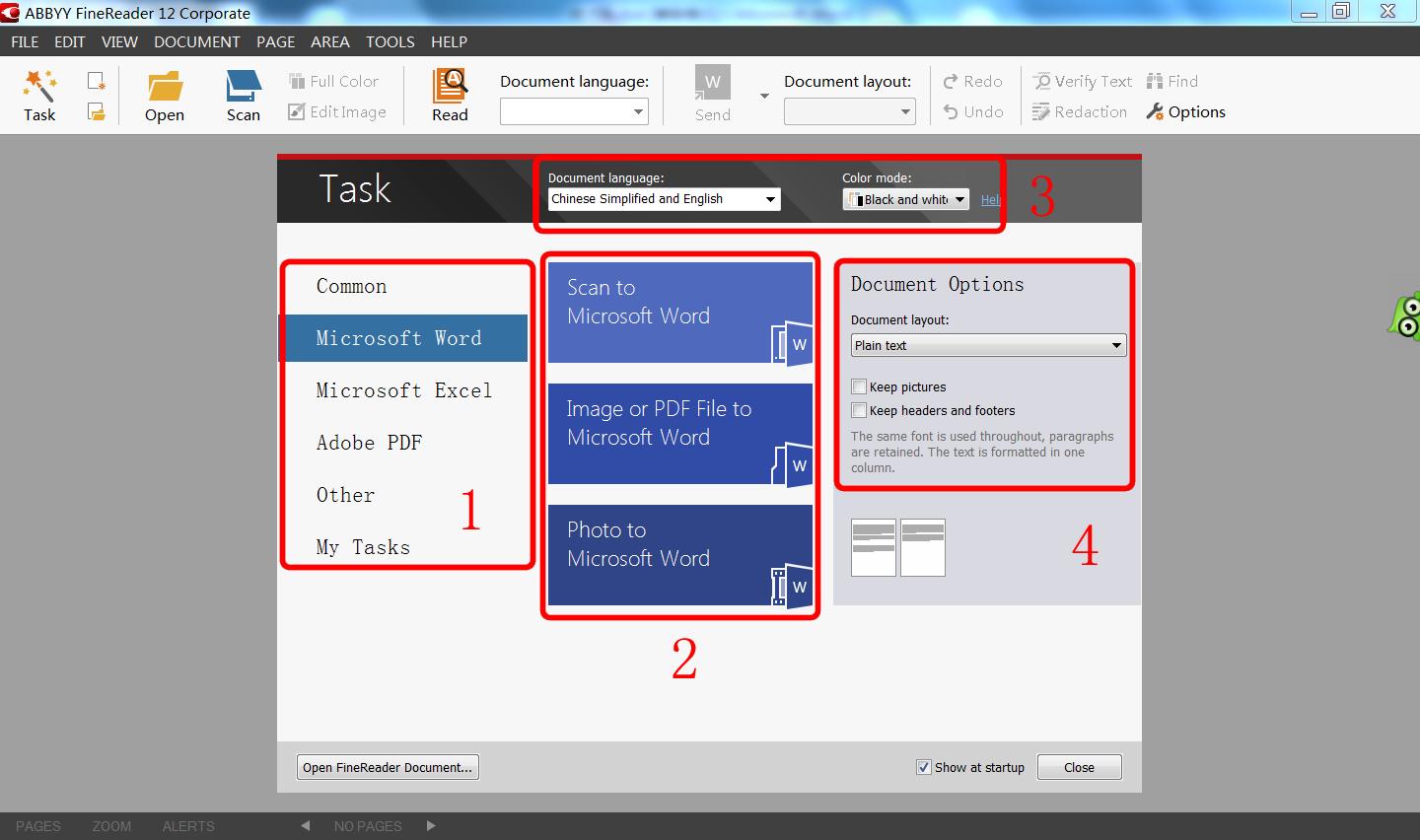
Task: Launch Image or PDF File to Word task
Action: point(680,434)
